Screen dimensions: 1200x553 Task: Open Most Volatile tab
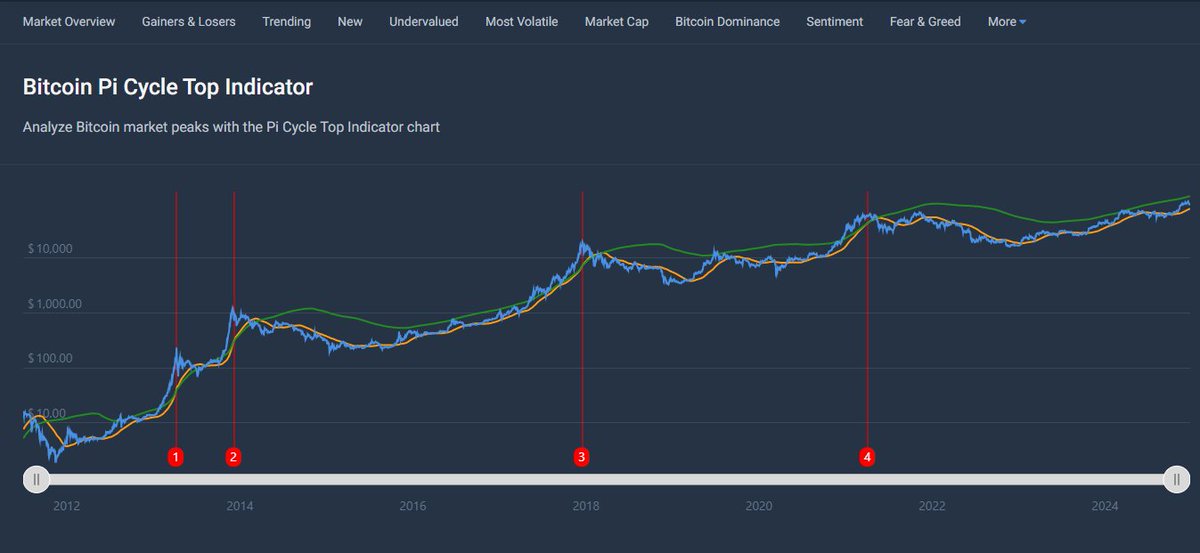click(522, 21)
